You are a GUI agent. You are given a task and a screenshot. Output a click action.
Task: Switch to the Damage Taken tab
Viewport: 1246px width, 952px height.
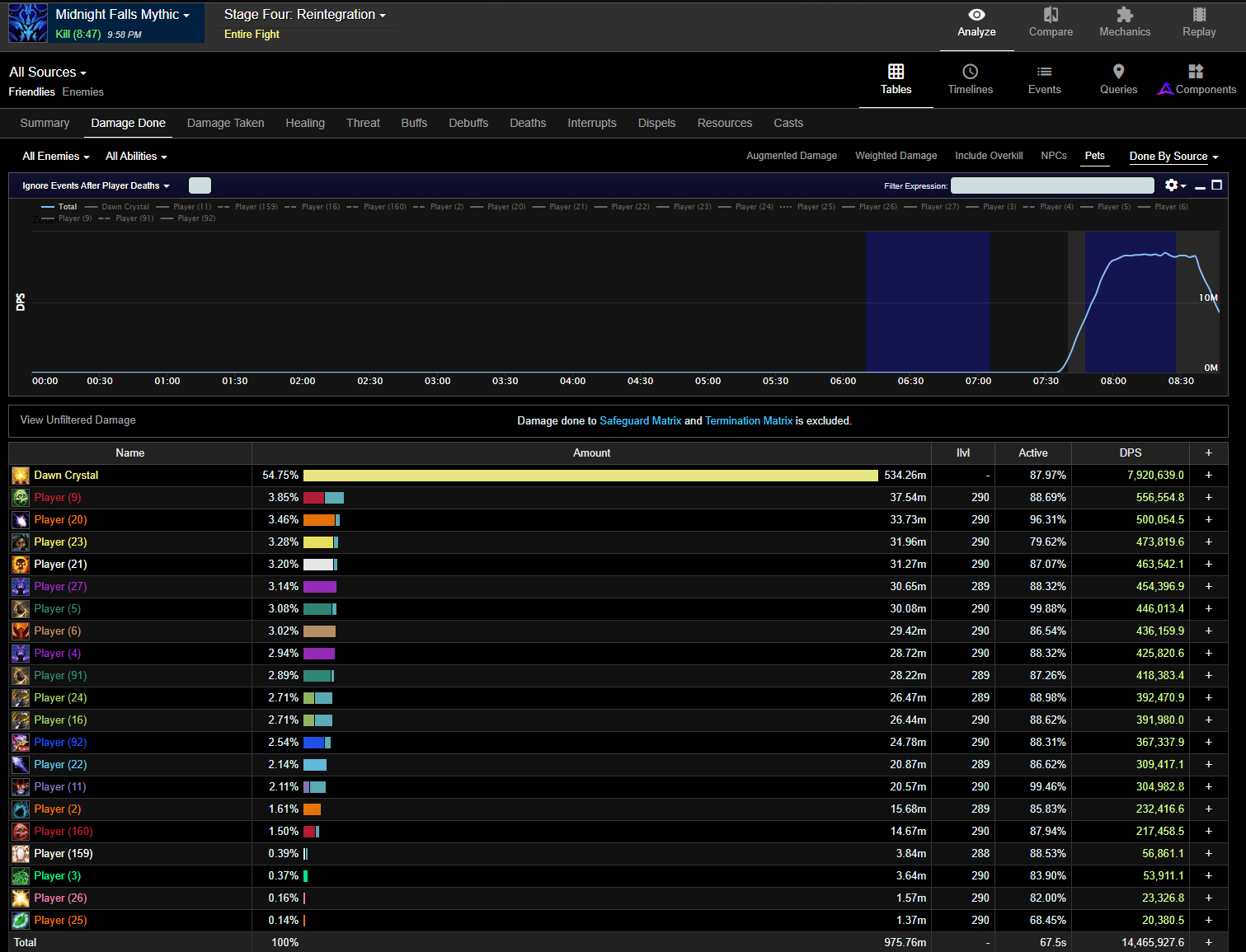click(225, 123)
